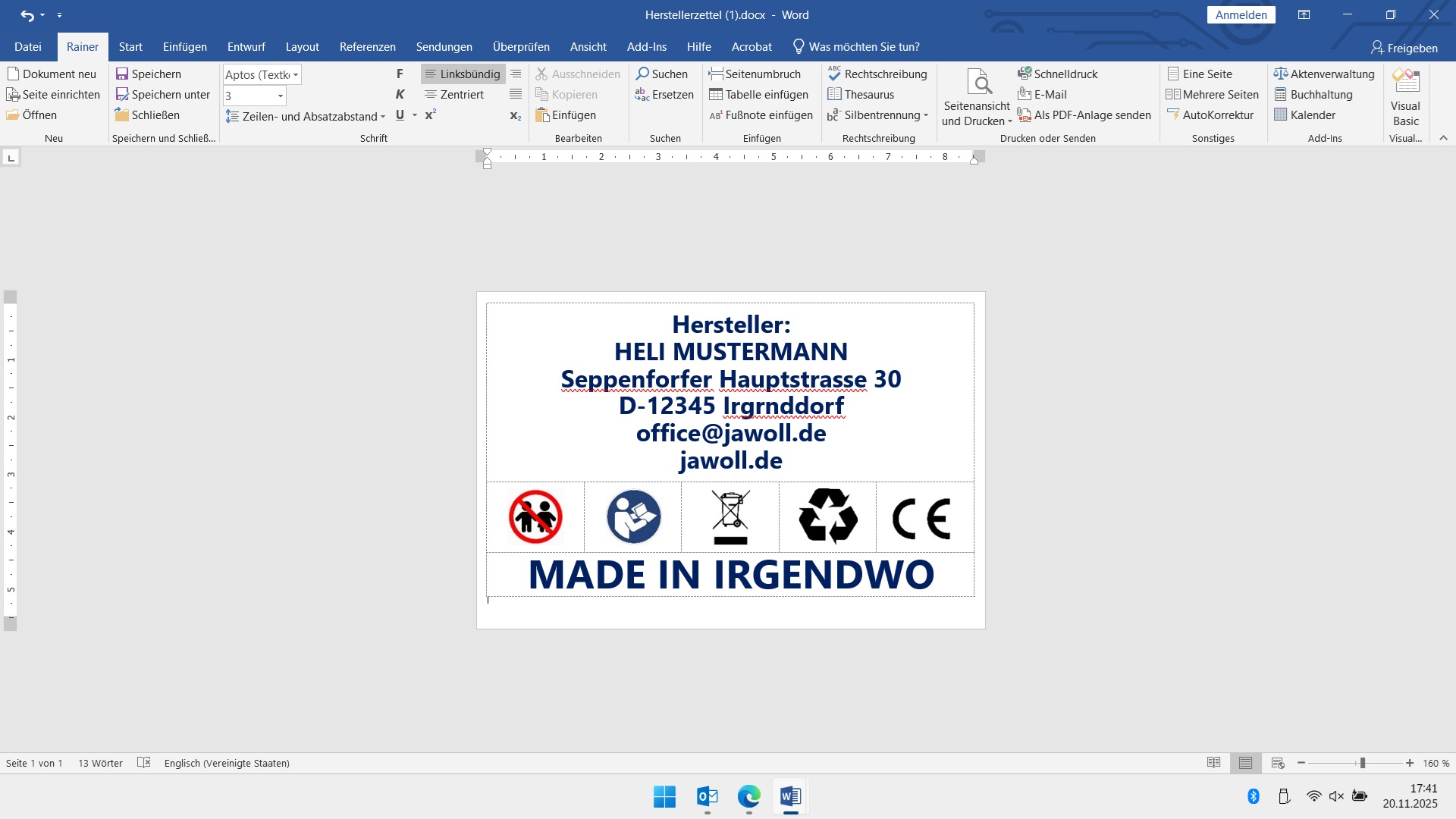Click the Suchen magnifier icon

coord(642,74)
